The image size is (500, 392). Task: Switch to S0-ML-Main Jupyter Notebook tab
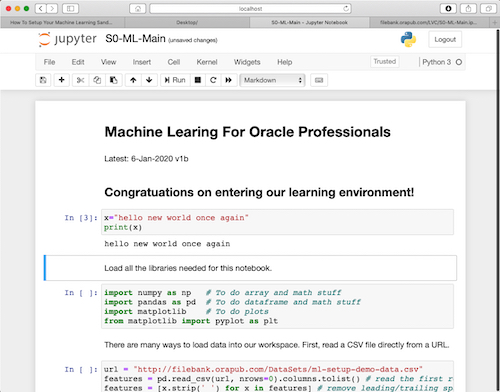pyautogui.click(x=309, y=22)
